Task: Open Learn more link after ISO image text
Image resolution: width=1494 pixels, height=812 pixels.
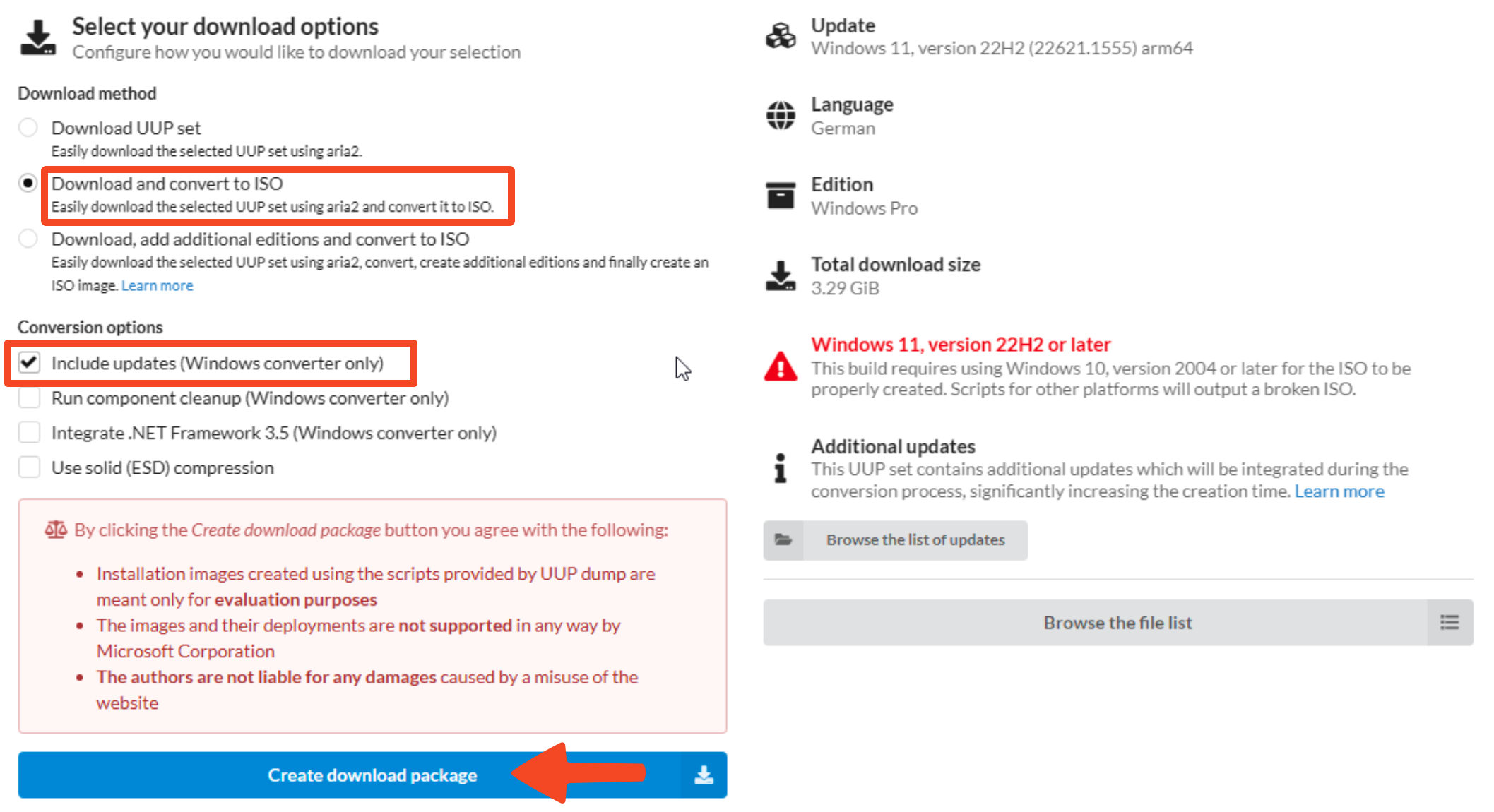Action: click(157, 286)
